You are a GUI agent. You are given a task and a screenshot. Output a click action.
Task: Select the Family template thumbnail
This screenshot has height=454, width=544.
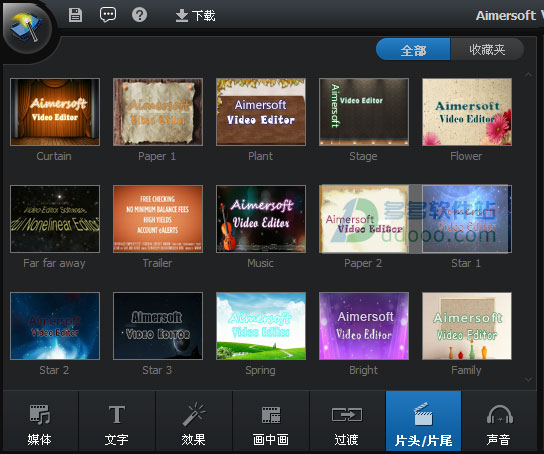[x=467, y=326]
